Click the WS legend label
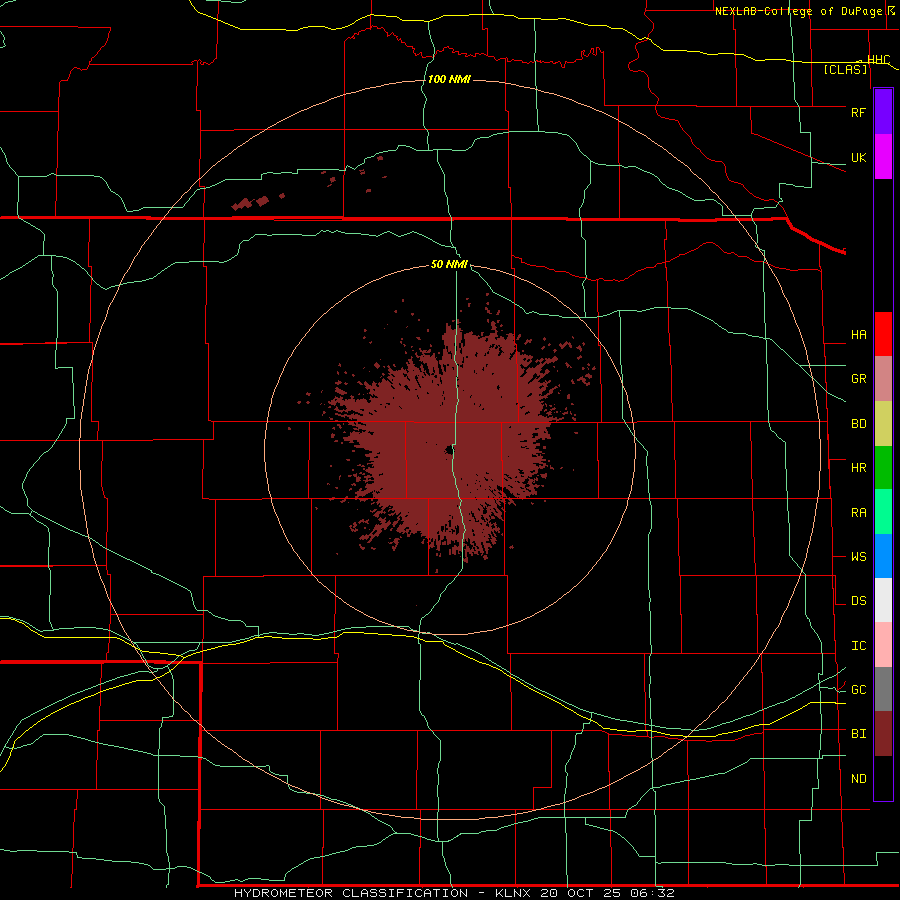This screenshot has height=900, width=900. pos(858,557)
